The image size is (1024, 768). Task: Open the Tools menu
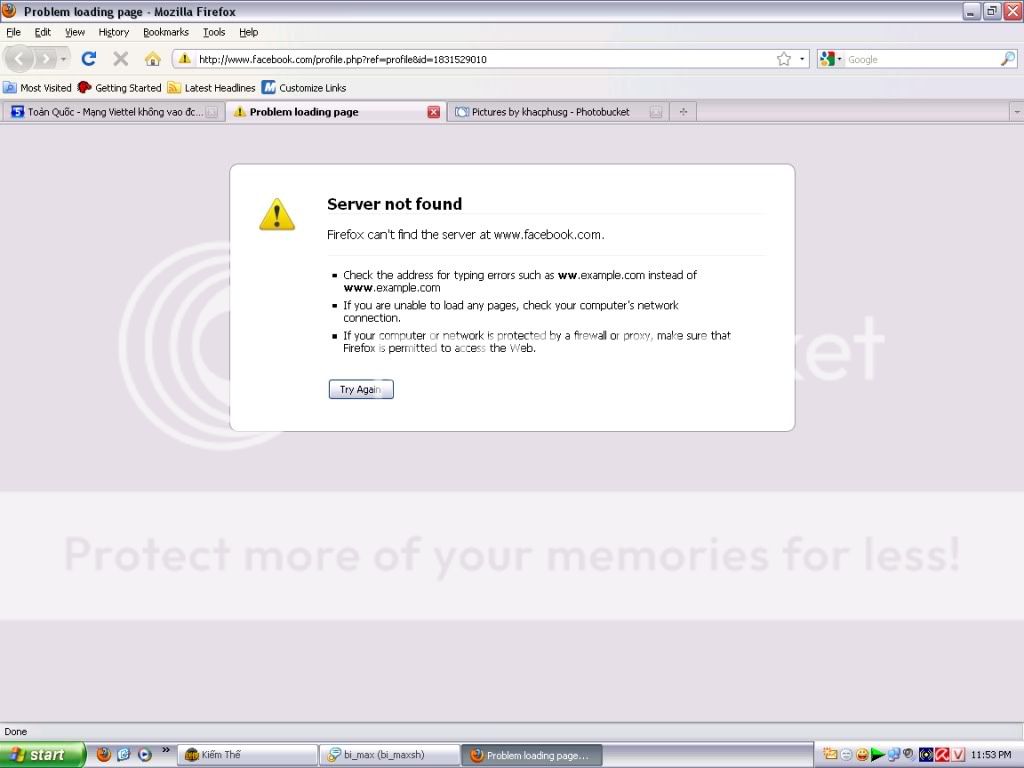point(214,32)
